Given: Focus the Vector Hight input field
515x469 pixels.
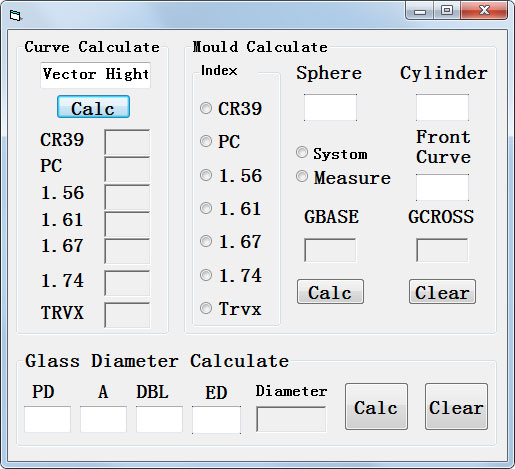Looking at the screenshot, I should coord(95,75).
